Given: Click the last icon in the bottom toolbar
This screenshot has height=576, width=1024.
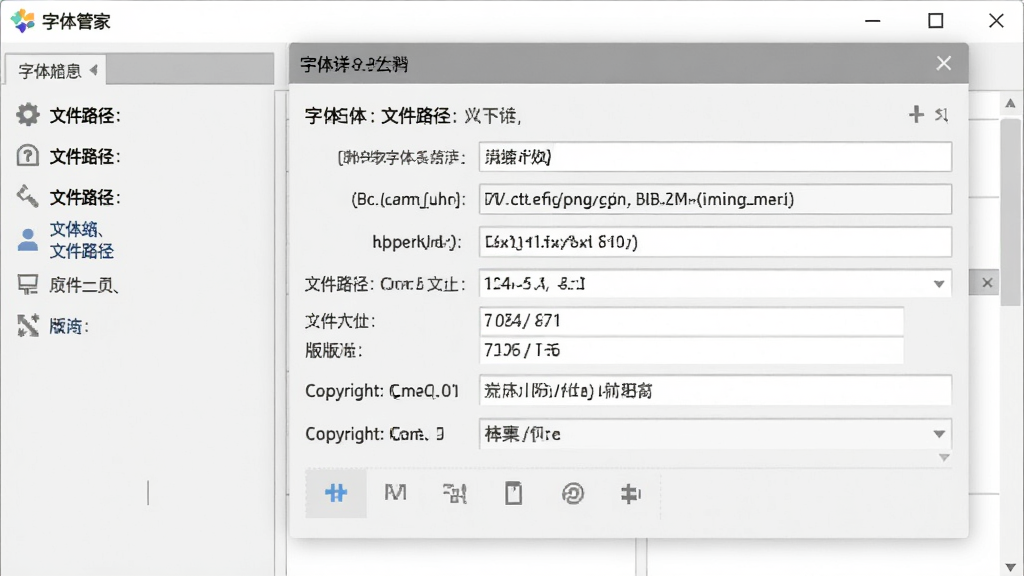Looking at the screenshot, I should 631,494.
